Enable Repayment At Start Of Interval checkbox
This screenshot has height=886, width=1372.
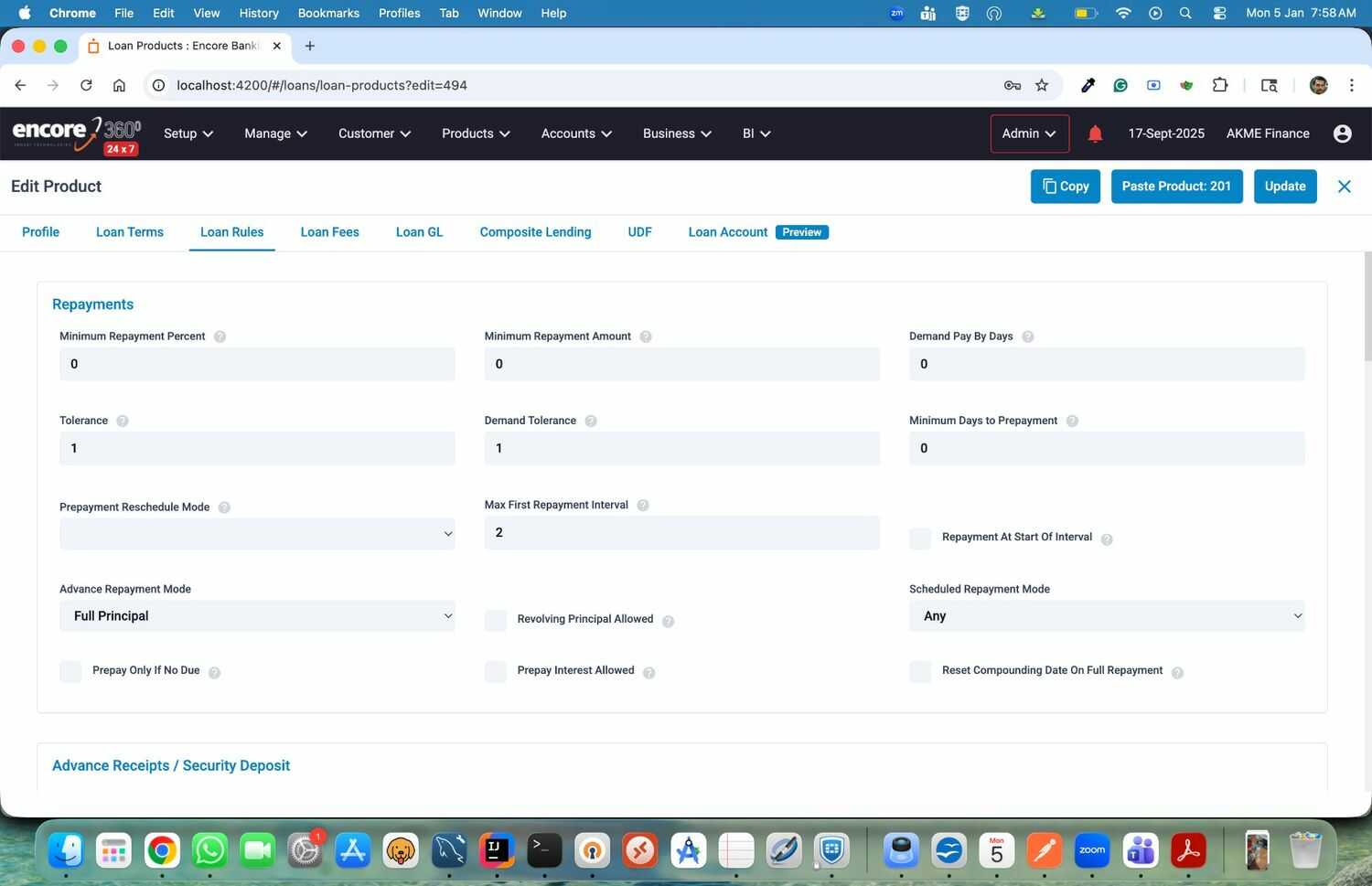tap(920, 539)
